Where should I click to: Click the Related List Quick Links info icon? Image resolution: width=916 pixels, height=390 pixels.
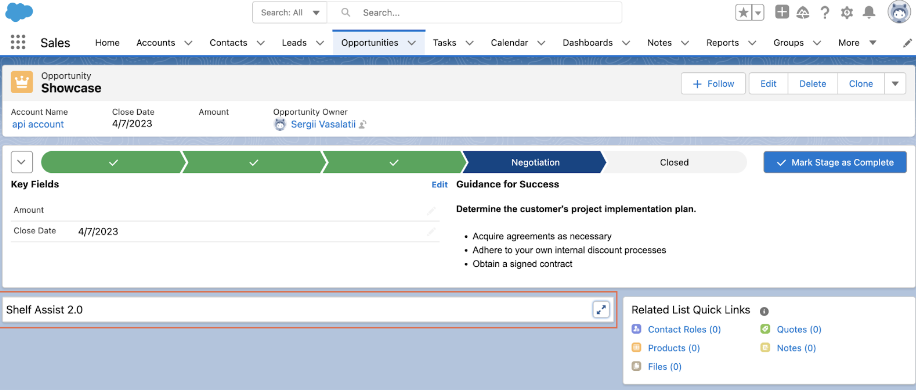(764, 311)
